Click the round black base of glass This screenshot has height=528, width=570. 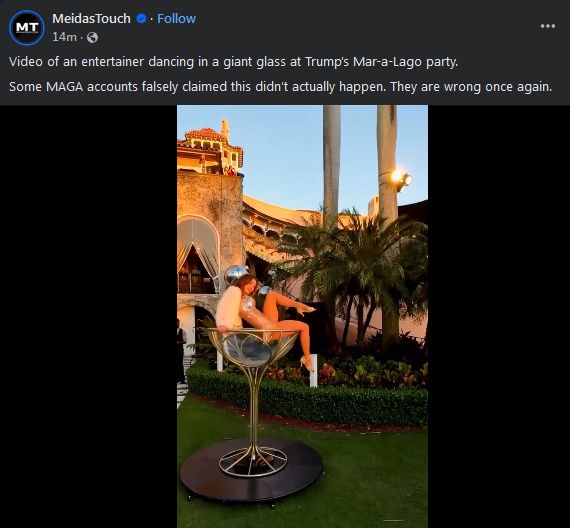click(251, 469)
